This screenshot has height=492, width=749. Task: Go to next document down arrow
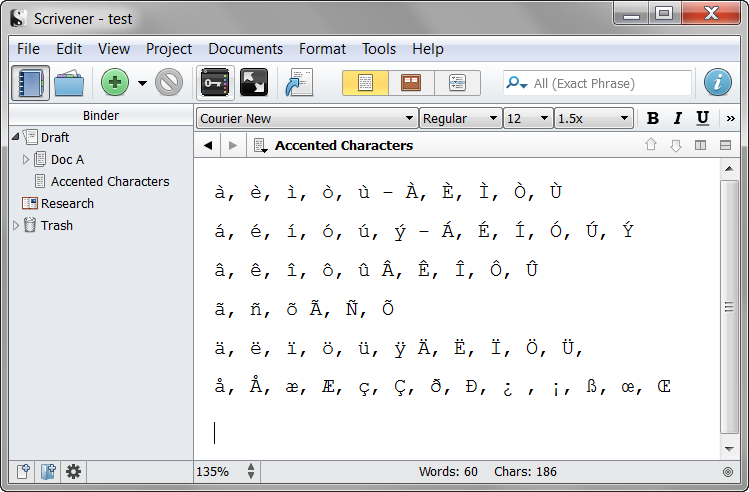(675, 146)
